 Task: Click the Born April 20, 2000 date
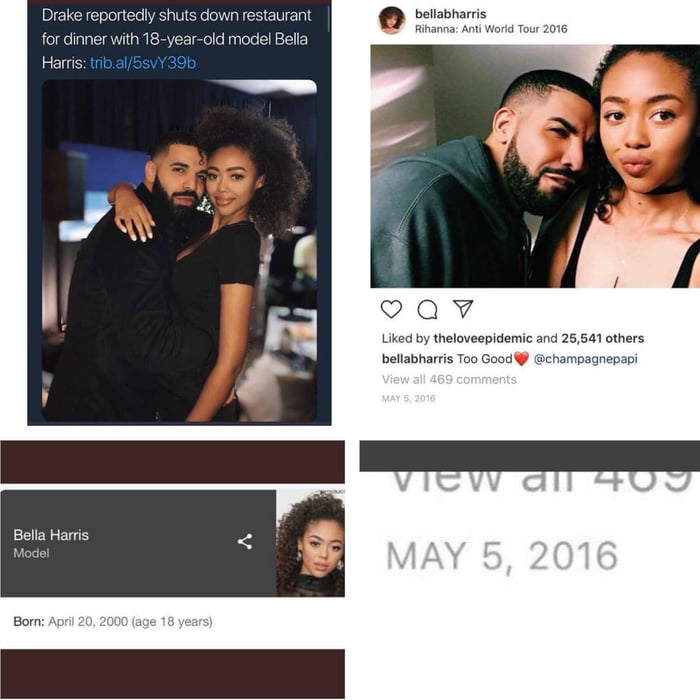pos(88,621)
